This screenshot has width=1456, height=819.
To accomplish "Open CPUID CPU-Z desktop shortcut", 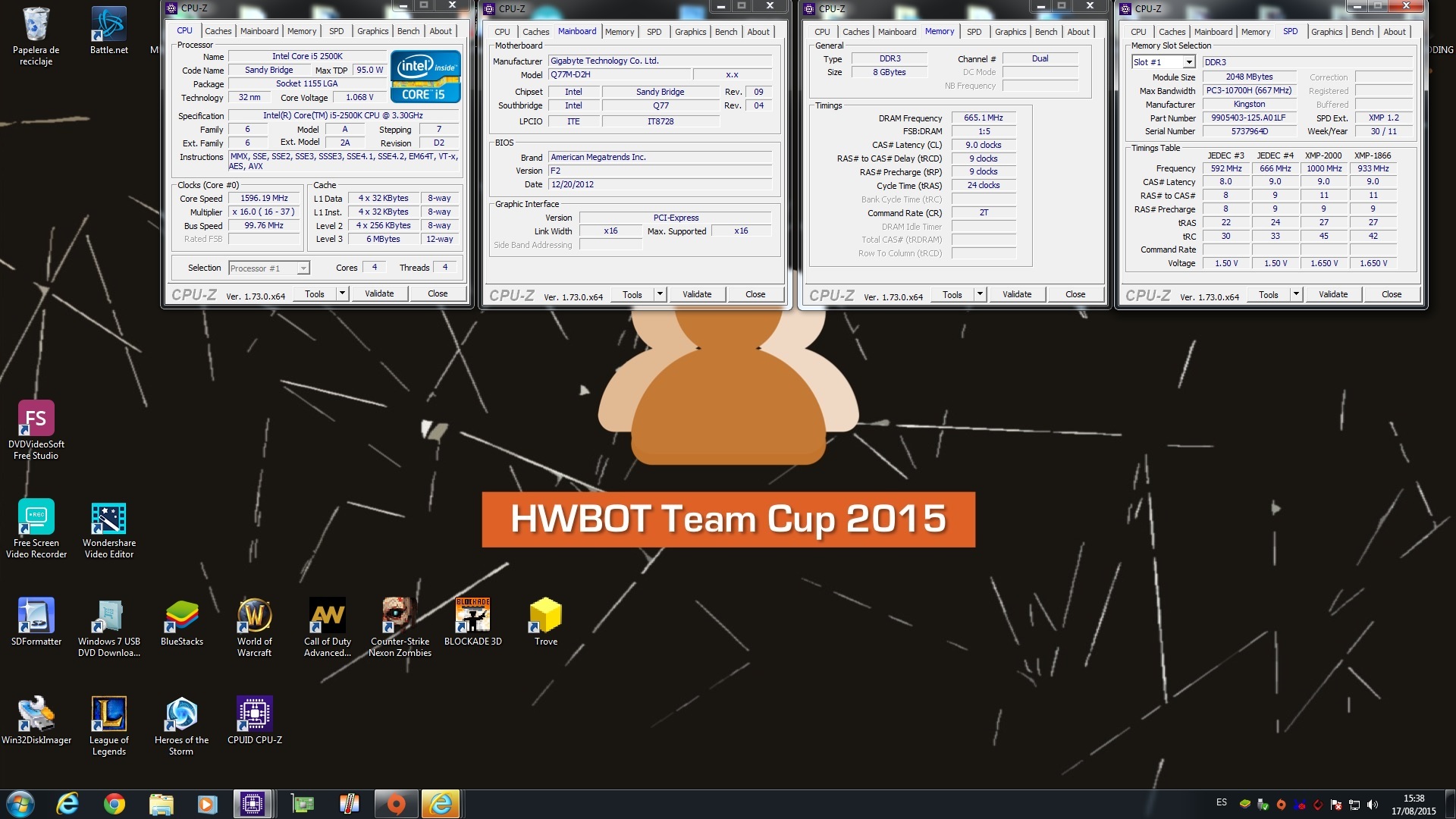I will 254,720.
